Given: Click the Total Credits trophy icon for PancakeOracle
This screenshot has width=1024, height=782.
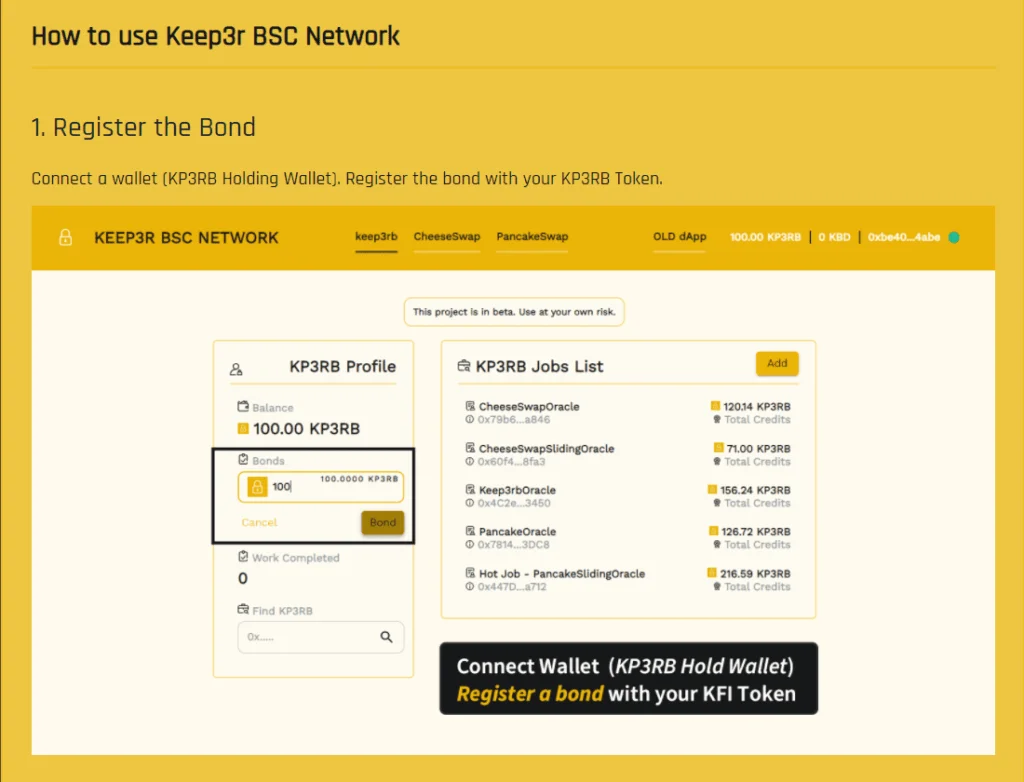Looking at the screenshot, I should point(719,545).
